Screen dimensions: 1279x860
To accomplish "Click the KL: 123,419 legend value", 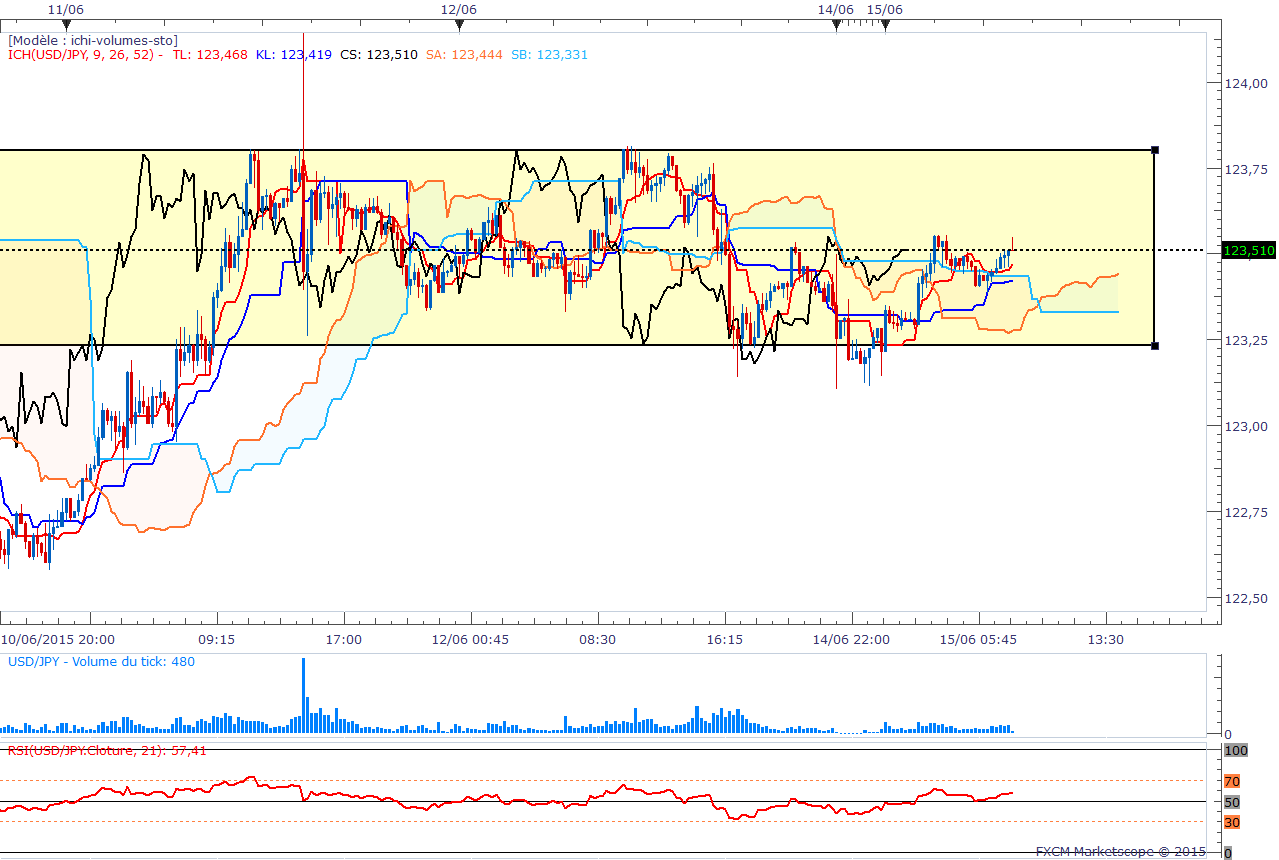I will 293,55.
